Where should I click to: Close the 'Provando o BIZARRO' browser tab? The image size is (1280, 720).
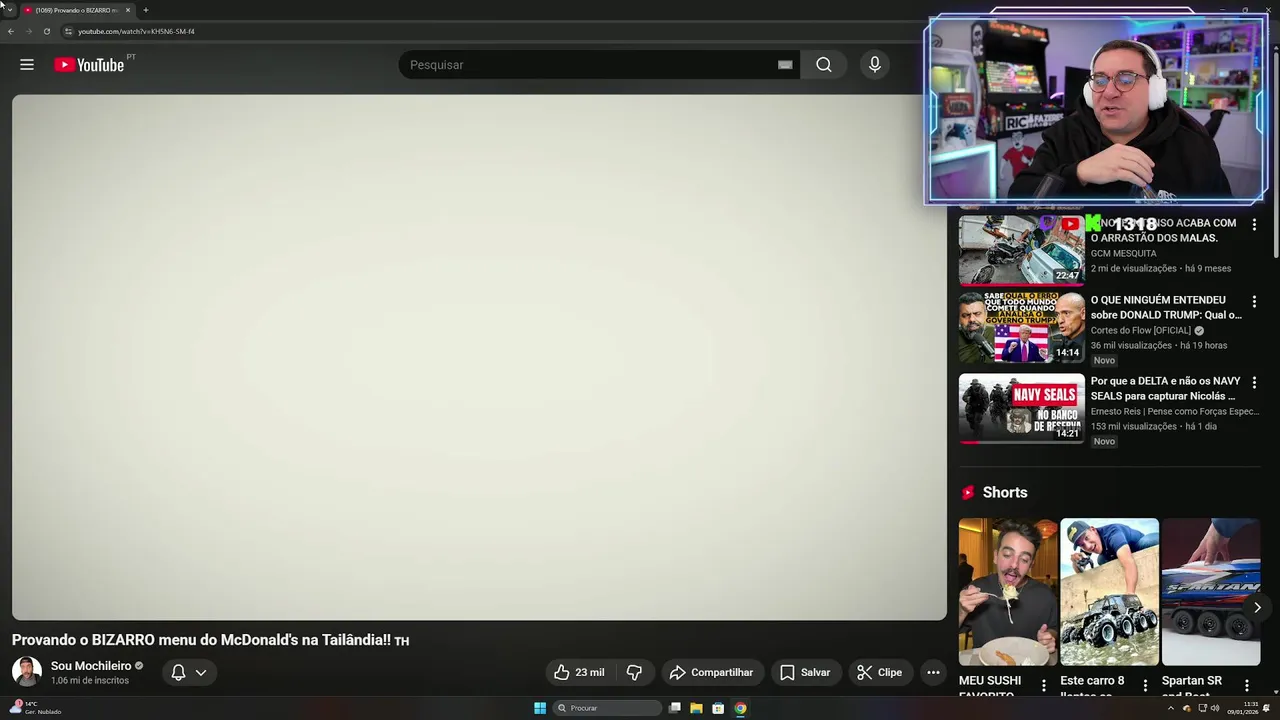point(128,10)
